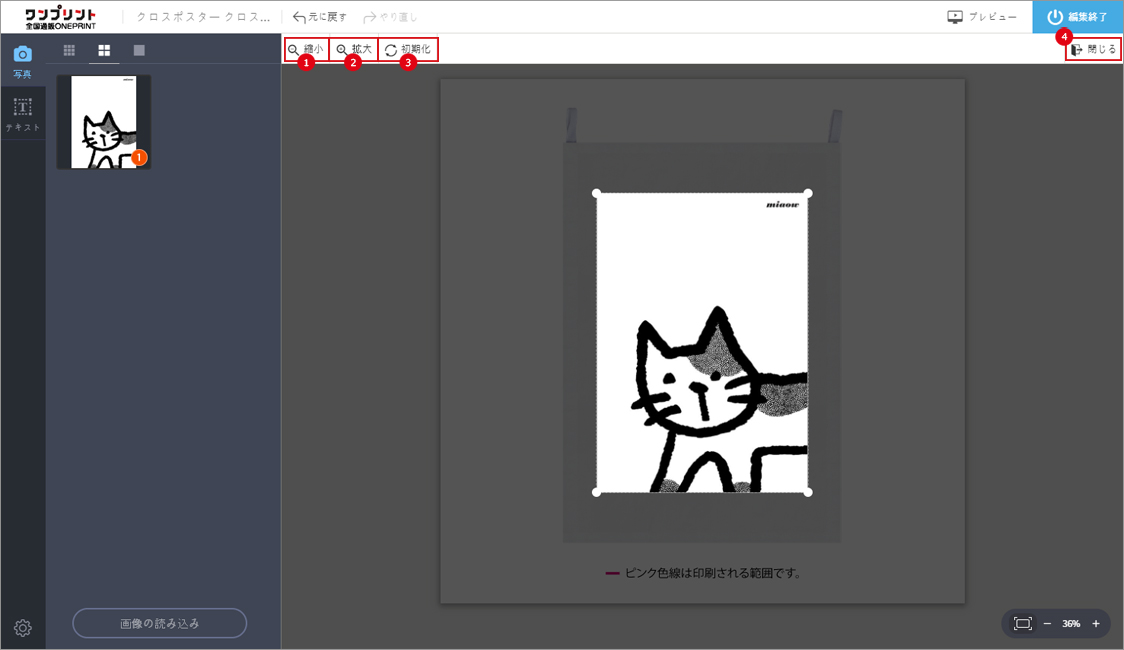Open the 写真 (photo) panel

(x=22, y=60)
